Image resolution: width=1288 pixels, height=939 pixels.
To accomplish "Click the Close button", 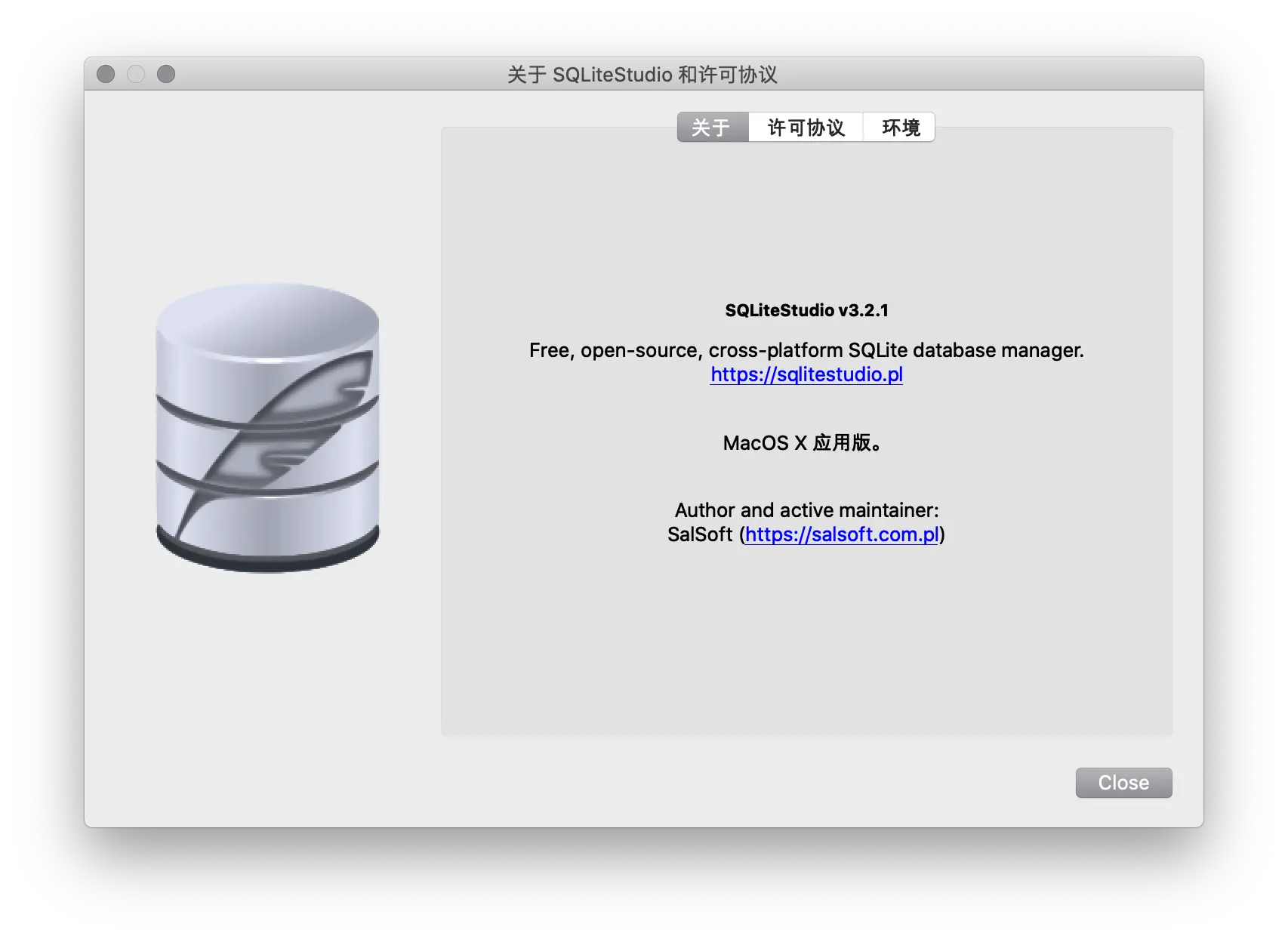I will click(1123, 783).
